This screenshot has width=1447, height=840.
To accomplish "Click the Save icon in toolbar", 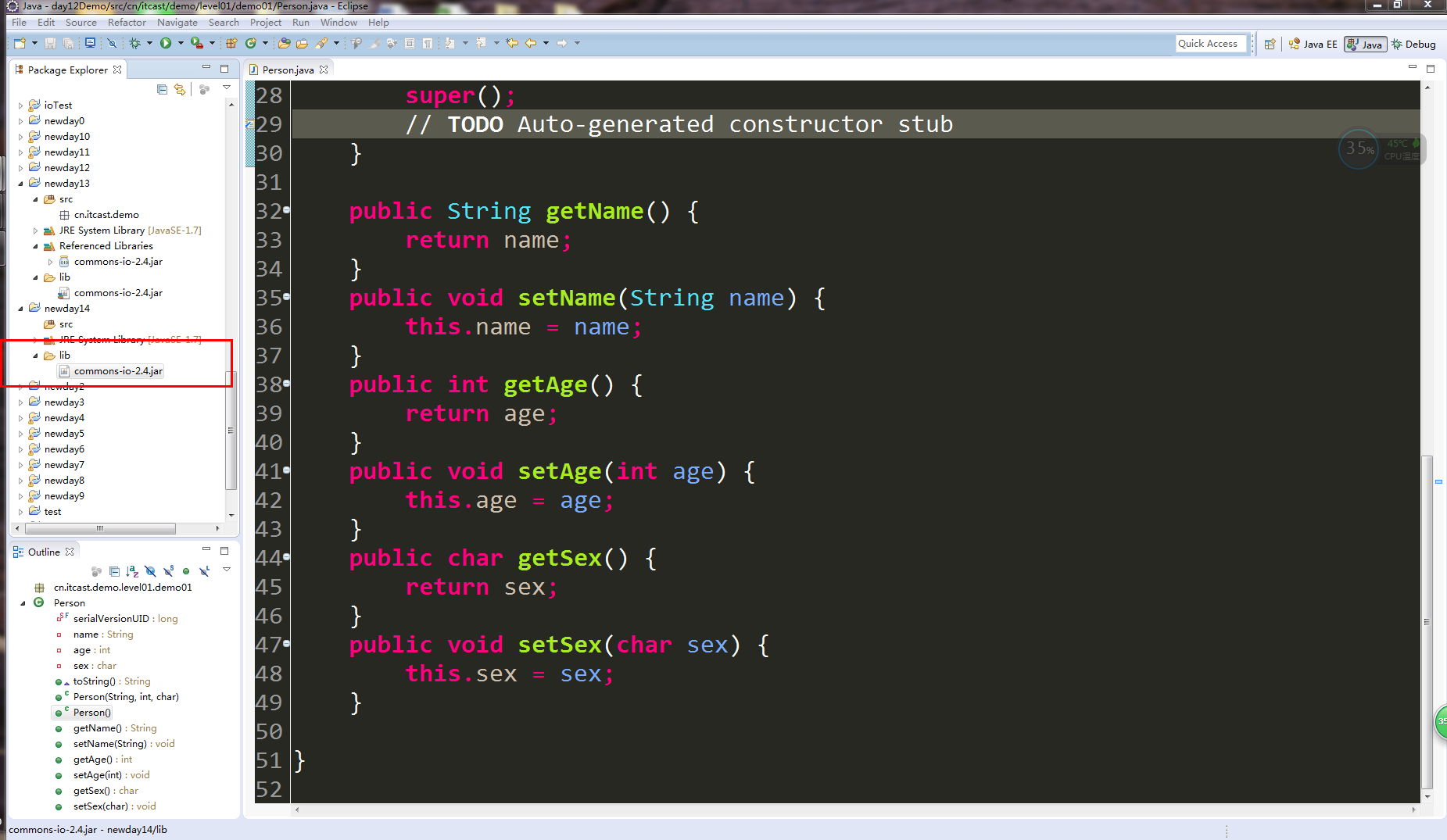I will (x=50, y=43).
